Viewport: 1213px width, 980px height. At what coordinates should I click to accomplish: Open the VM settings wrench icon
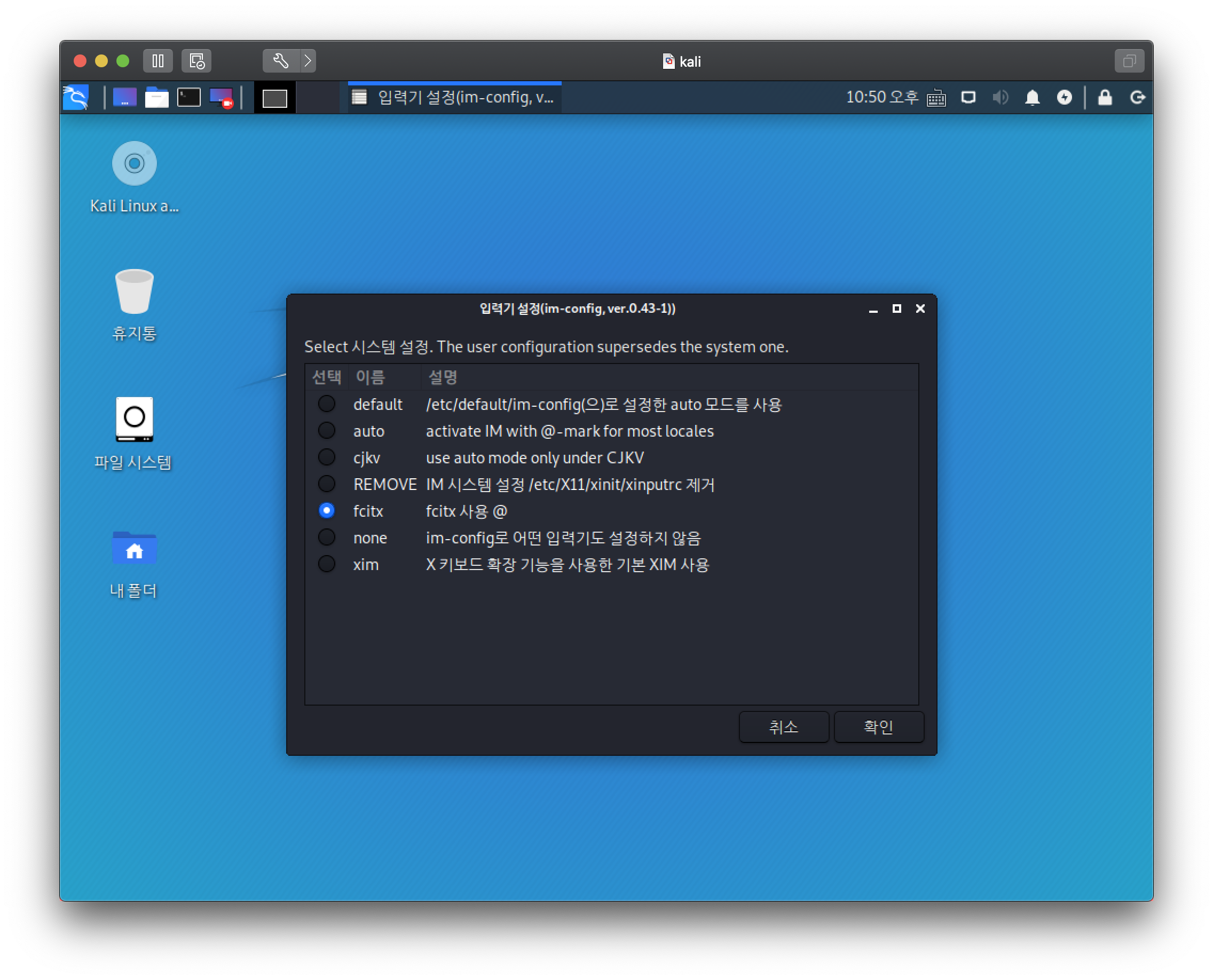(281, 61)
